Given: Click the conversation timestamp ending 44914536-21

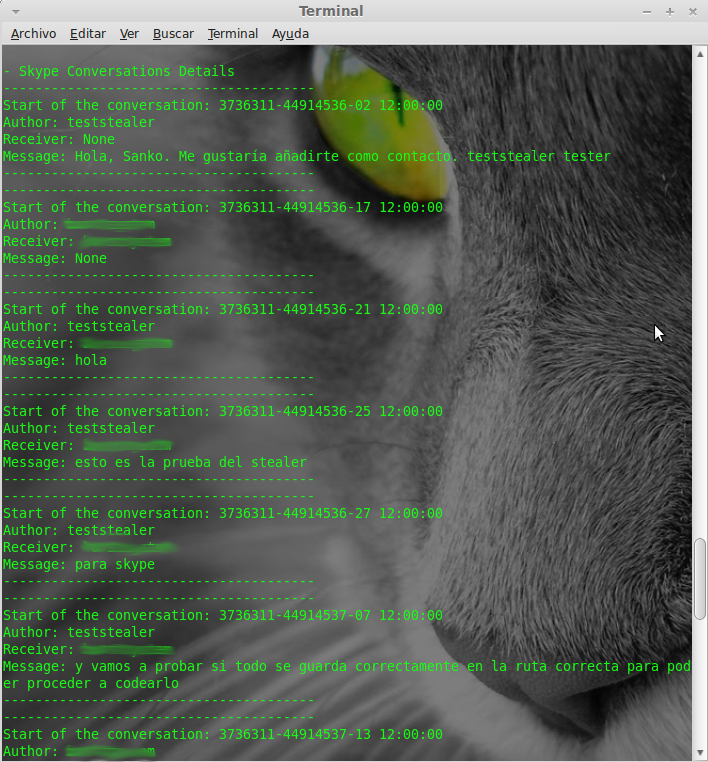Looking at the screenshot, I should click(x=330, y=310).
